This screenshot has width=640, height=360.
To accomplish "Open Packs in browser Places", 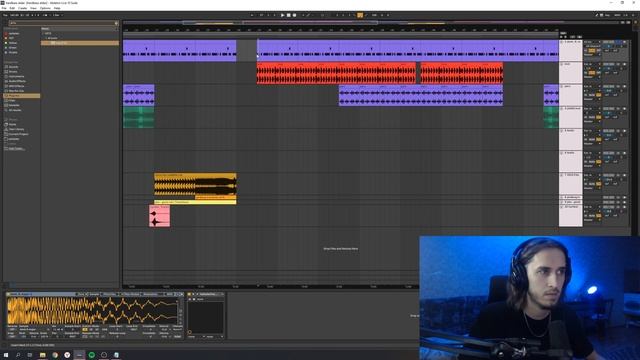I will point(13,124).
